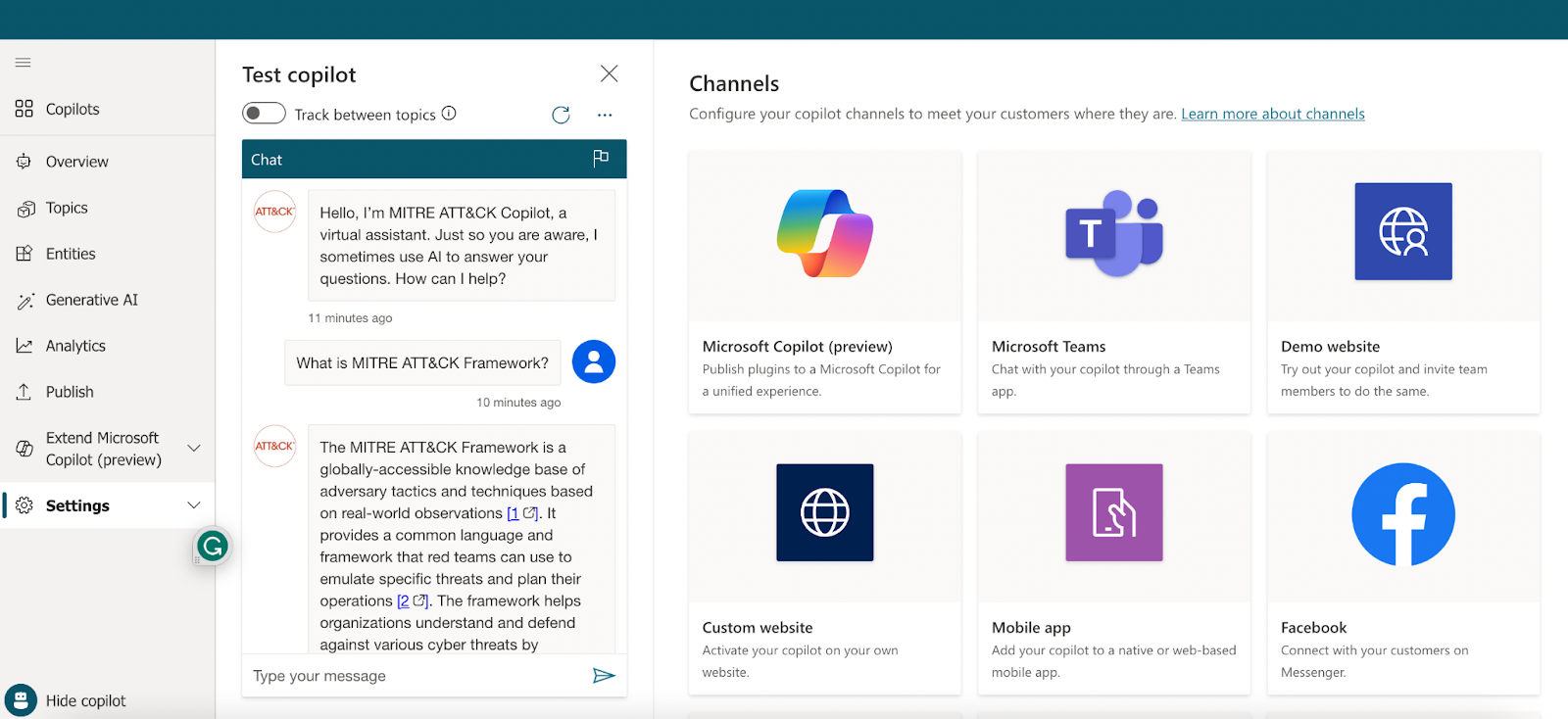Image resolution: width=1568 pixels, height=719 pixels.
Task: Click the user avatar in chat
Action: [x=594, y=361]
